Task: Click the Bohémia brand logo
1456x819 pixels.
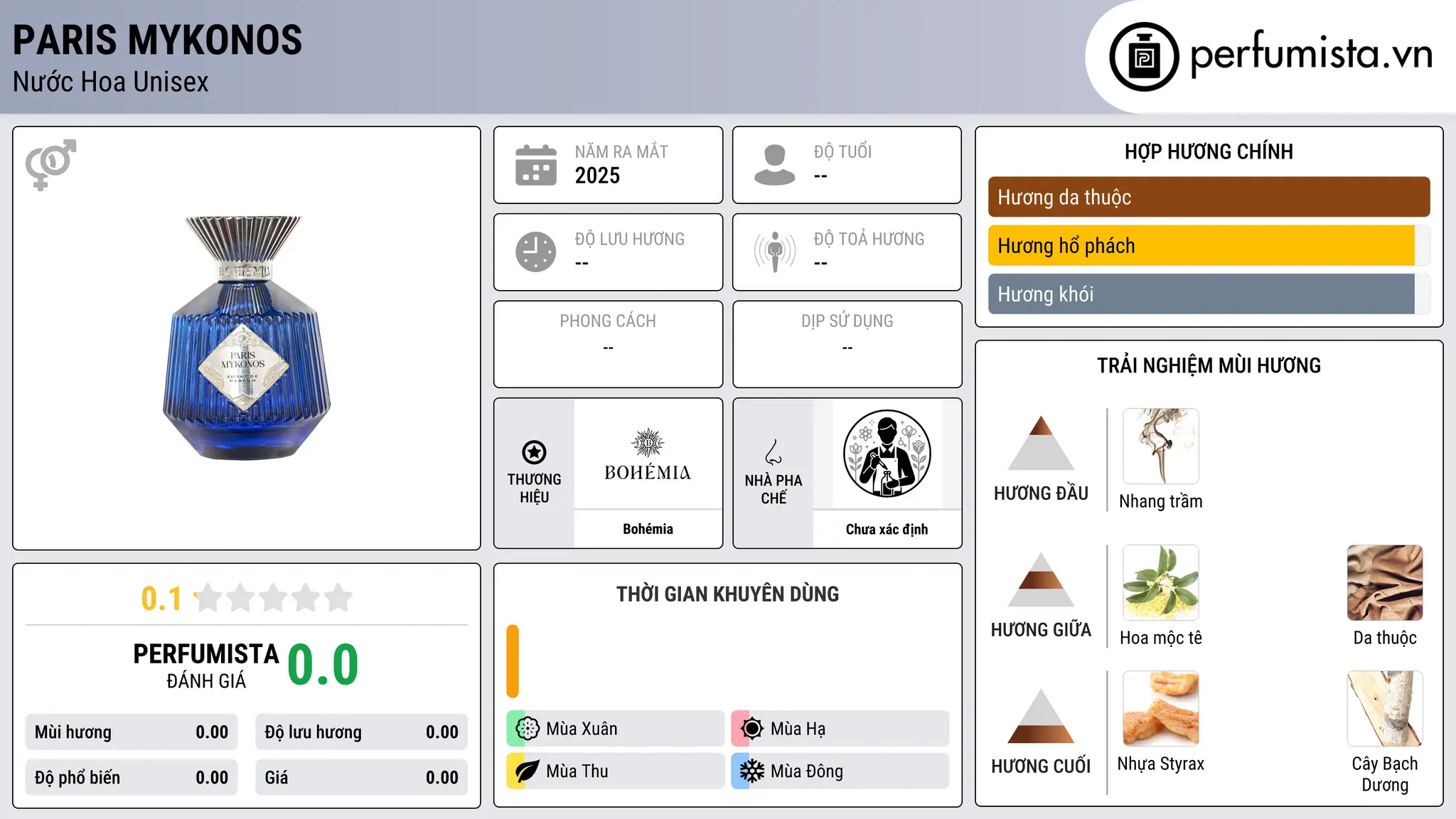Action: click(x=648, y=455)
